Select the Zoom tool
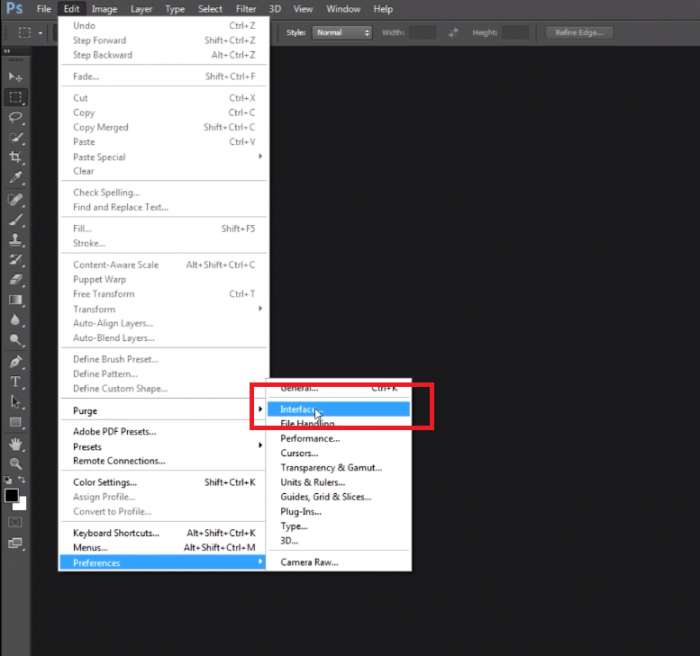700x656 pixels. [x=15, y=464]
